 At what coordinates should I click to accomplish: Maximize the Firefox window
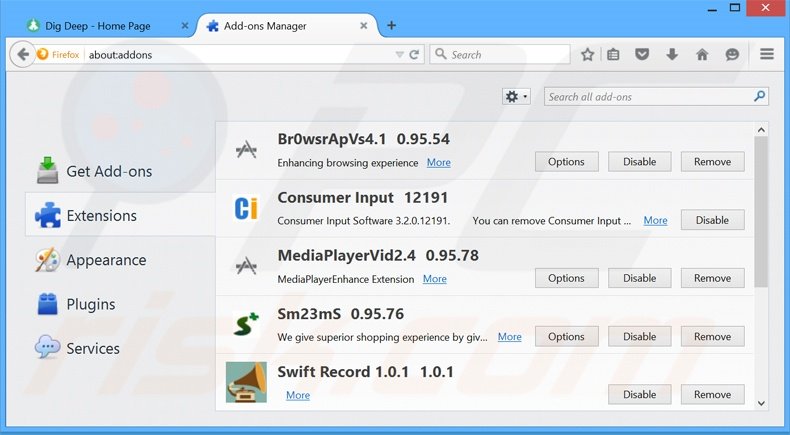(x=735, y=8)
